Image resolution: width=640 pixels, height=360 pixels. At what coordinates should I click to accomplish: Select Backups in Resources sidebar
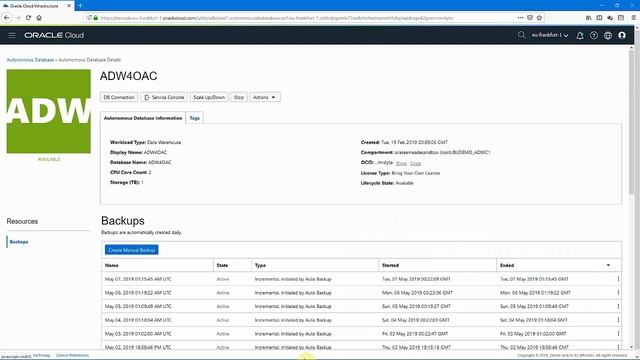click(x=19, y=242)
